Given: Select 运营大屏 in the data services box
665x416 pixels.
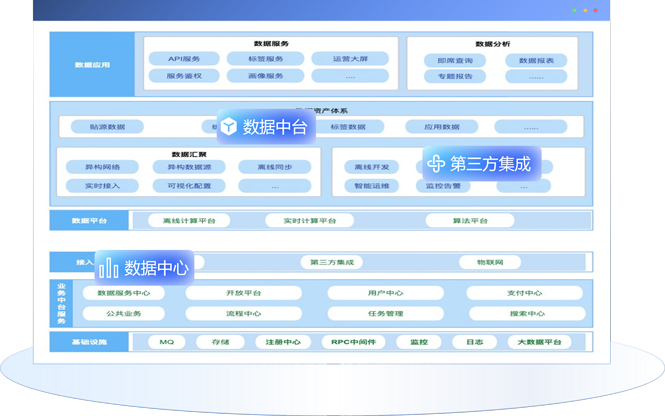Looking at the screenshot, I should pos(350,59).
